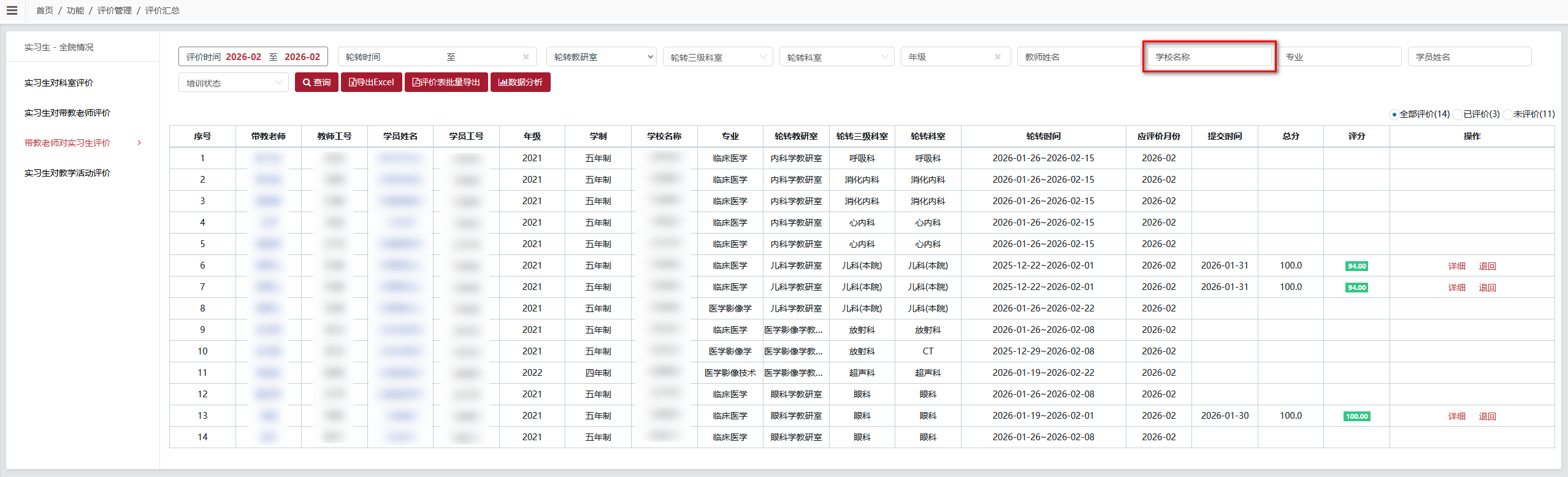1568x477 pixels.
Task: Click 2022 grade cell in row 11
Action: 532,373
